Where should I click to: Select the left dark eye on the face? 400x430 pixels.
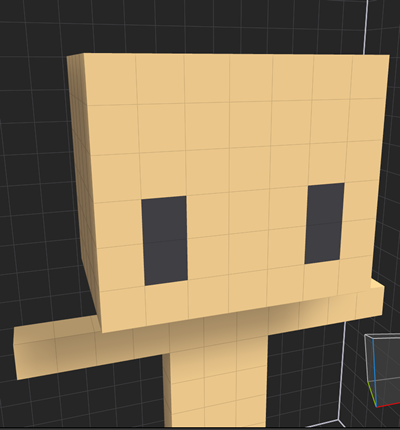pyautogui.click(x=164, y=240)
